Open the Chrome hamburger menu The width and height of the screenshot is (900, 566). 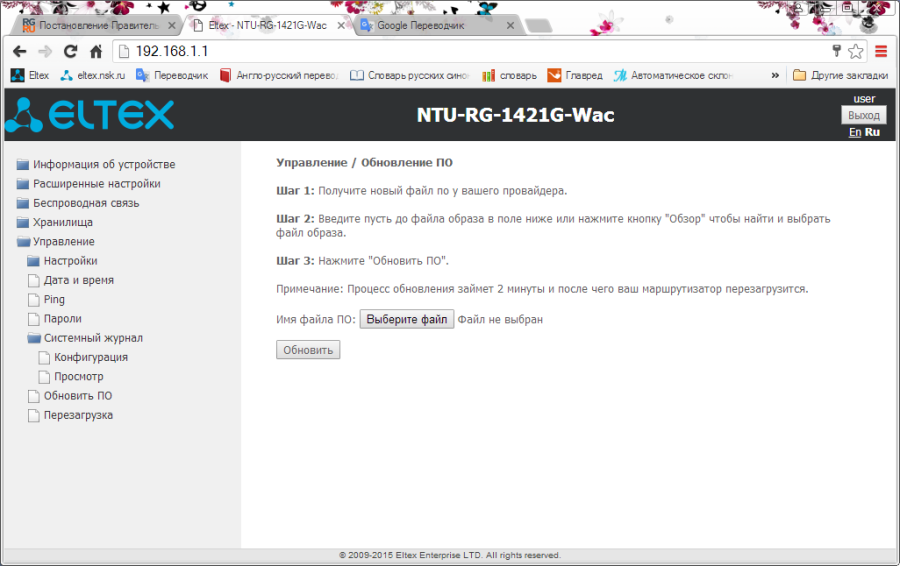pyautogui.click(x=881, y=52)
